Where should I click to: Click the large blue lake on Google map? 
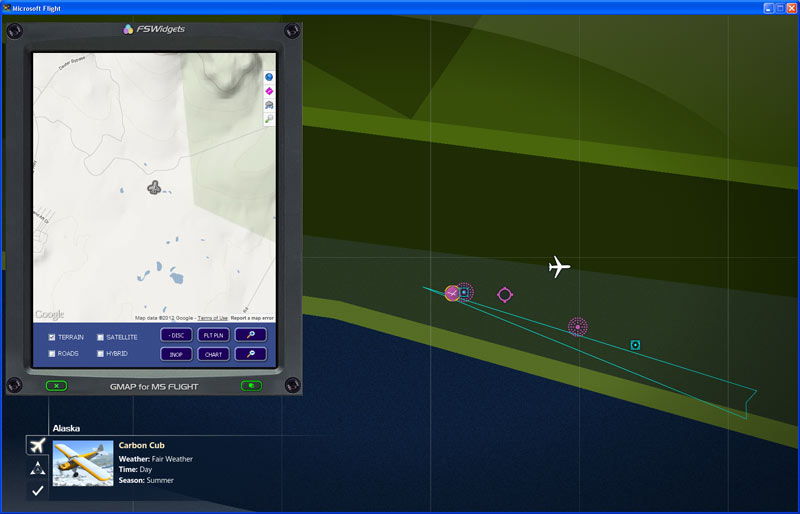(x=177, y=278)
